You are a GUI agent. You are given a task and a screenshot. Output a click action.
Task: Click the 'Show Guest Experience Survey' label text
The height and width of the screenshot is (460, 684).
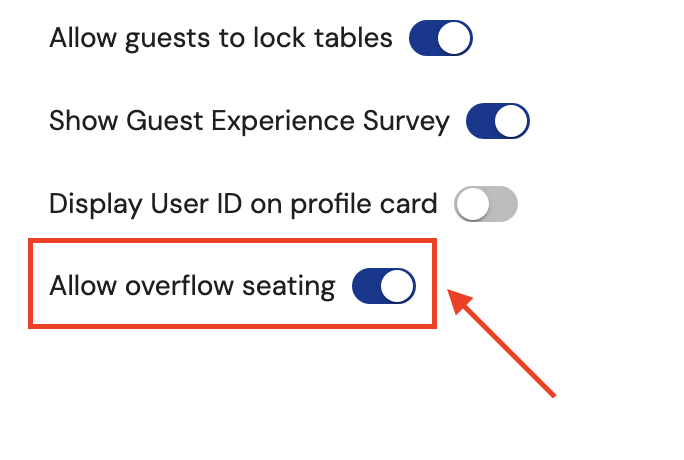[x=249, y=122]
